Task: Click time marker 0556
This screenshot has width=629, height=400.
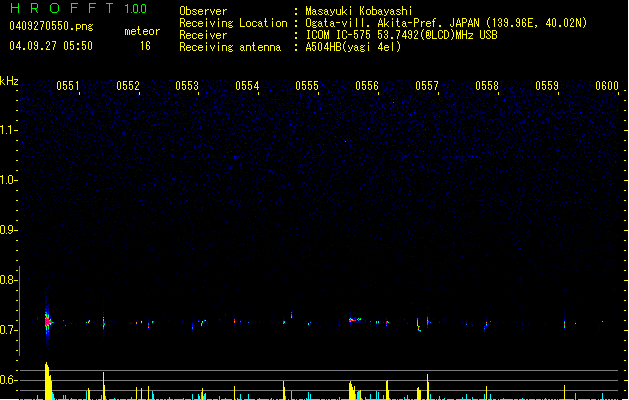Action: point(367,86)
